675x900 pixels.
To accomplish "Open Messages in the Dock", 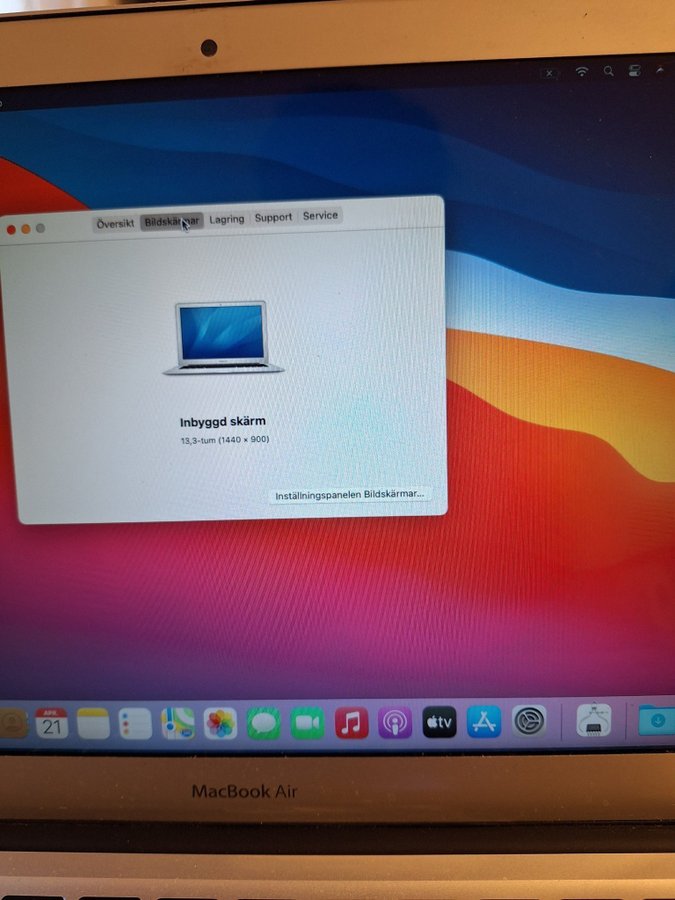I will tap(264, 724).
